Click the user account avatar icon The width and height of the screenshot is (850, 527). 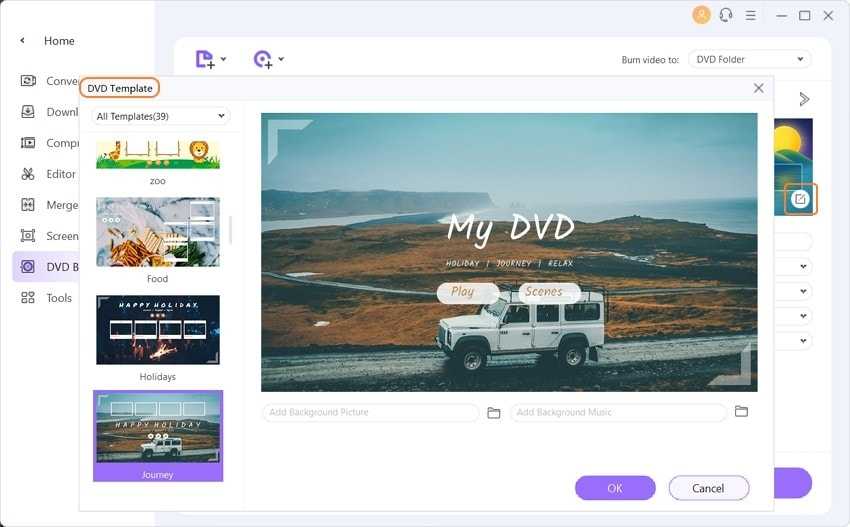click(x=702, y=15)
